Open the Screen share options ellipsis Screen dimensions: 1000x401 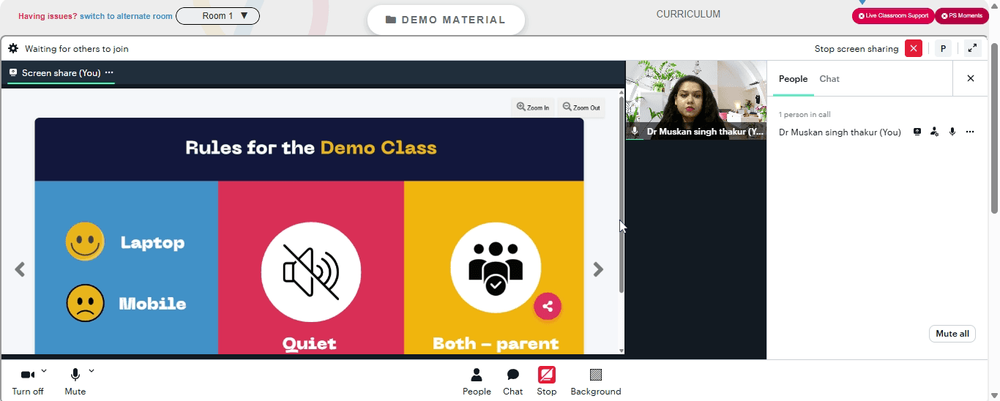(109, 73)
